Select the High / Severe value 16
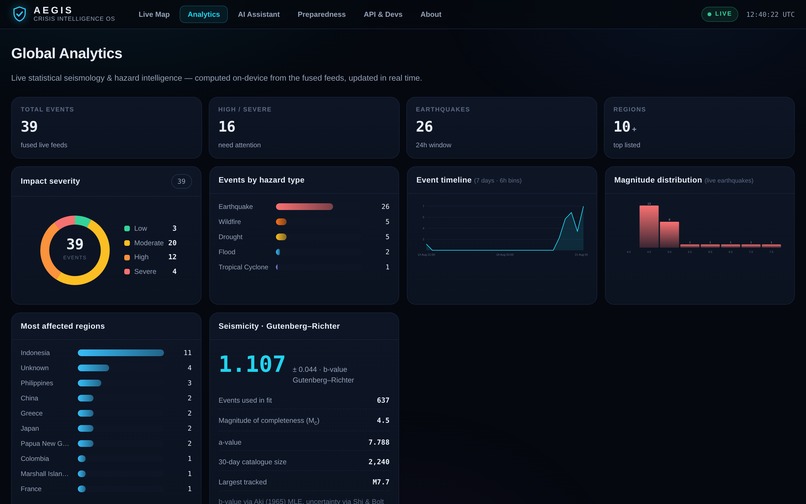 [x=227, y=127]
